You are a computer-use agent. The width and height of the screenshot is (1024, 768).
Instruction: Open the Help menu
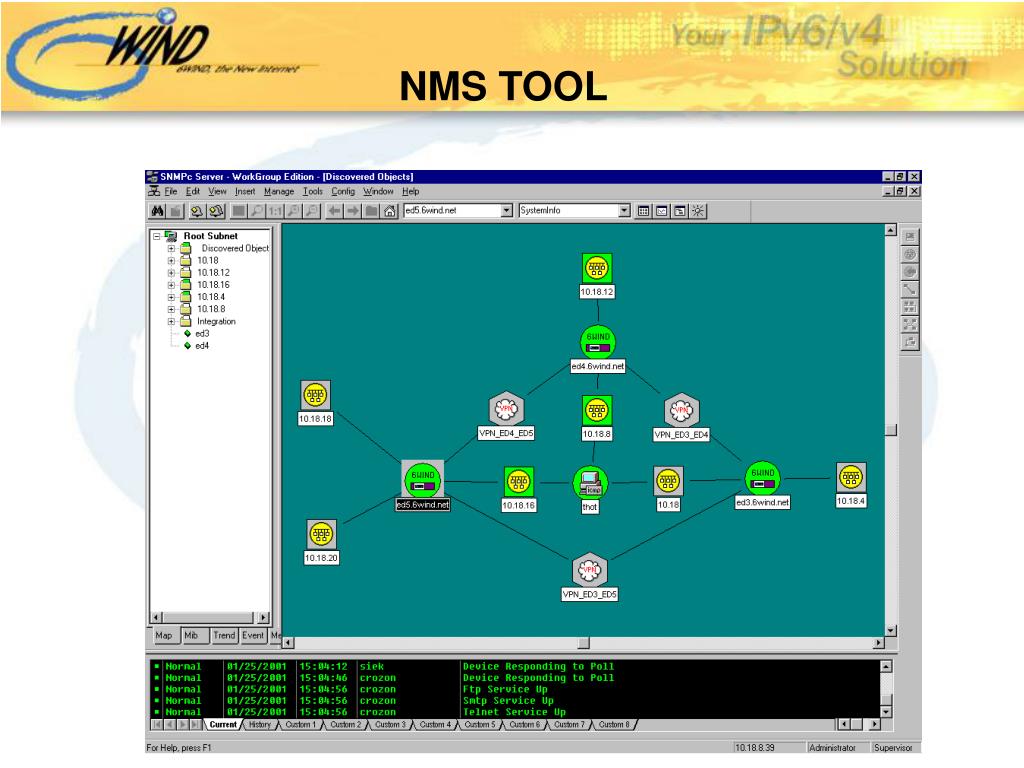click(411, 191)
